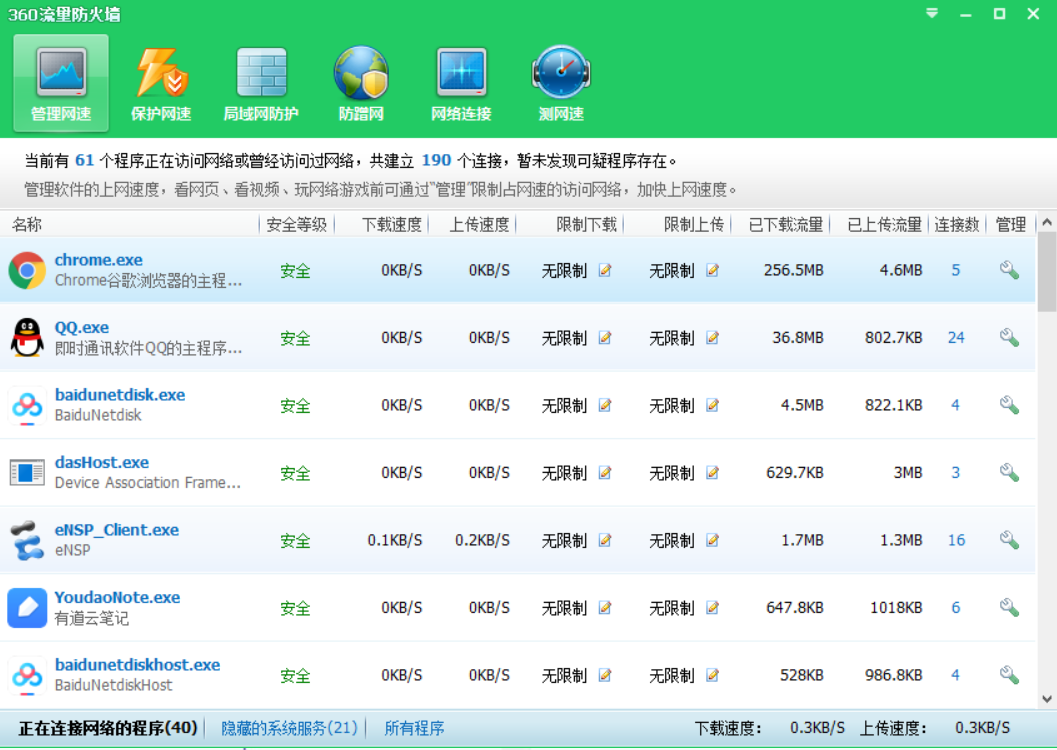Sort by 上传速度 column header
The image size is (1057, 750).
pyautogui.click(x=479, y=224)
